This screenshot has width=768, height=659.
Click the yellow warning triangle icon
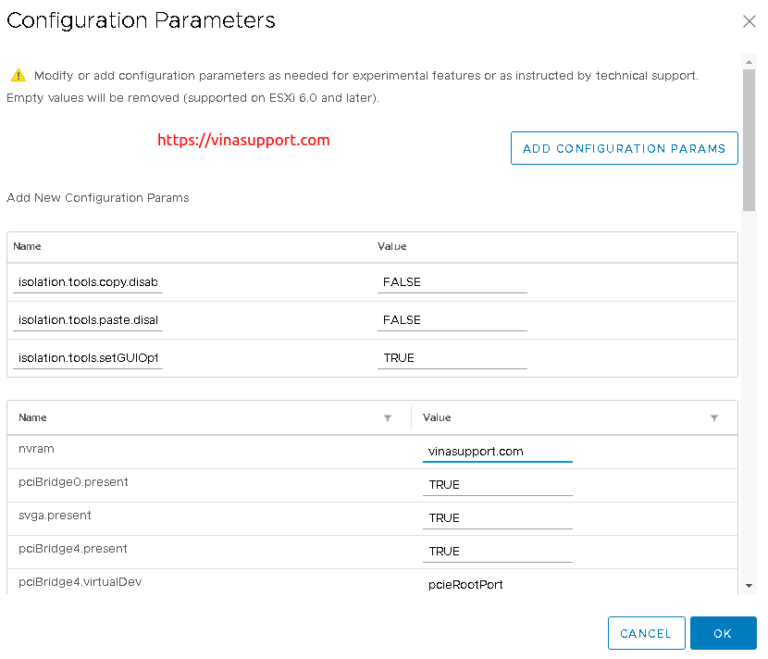click(x=17, y=76)
